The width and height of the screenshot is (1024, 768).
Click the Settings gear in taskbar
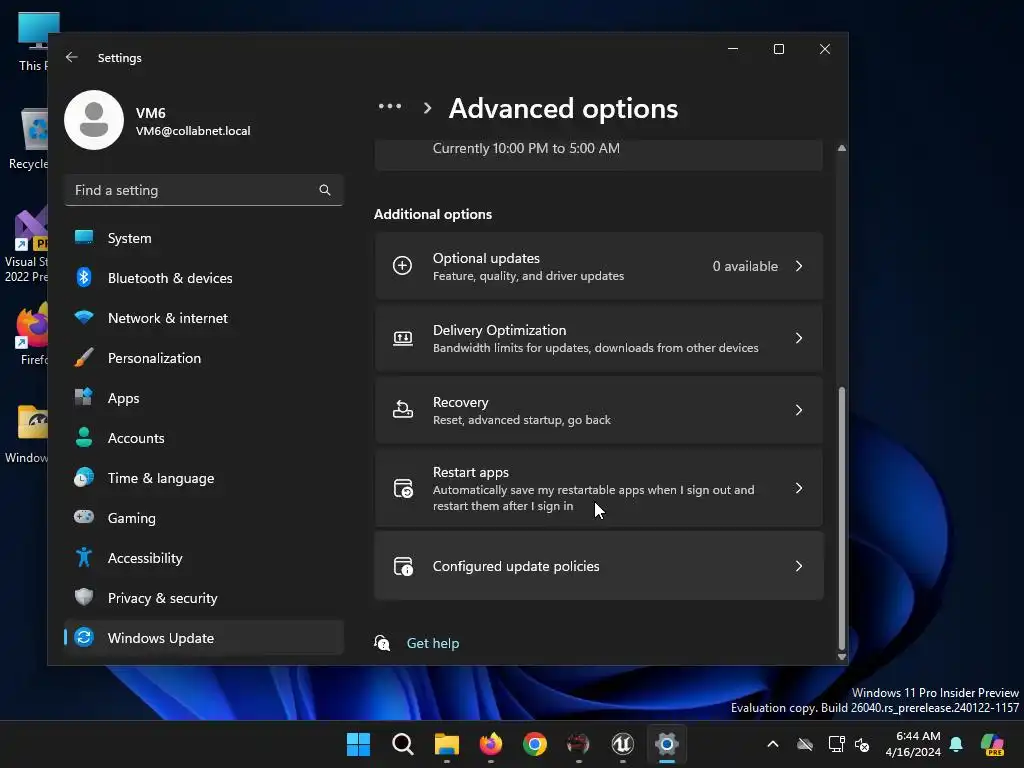click(x=667, y=744)
